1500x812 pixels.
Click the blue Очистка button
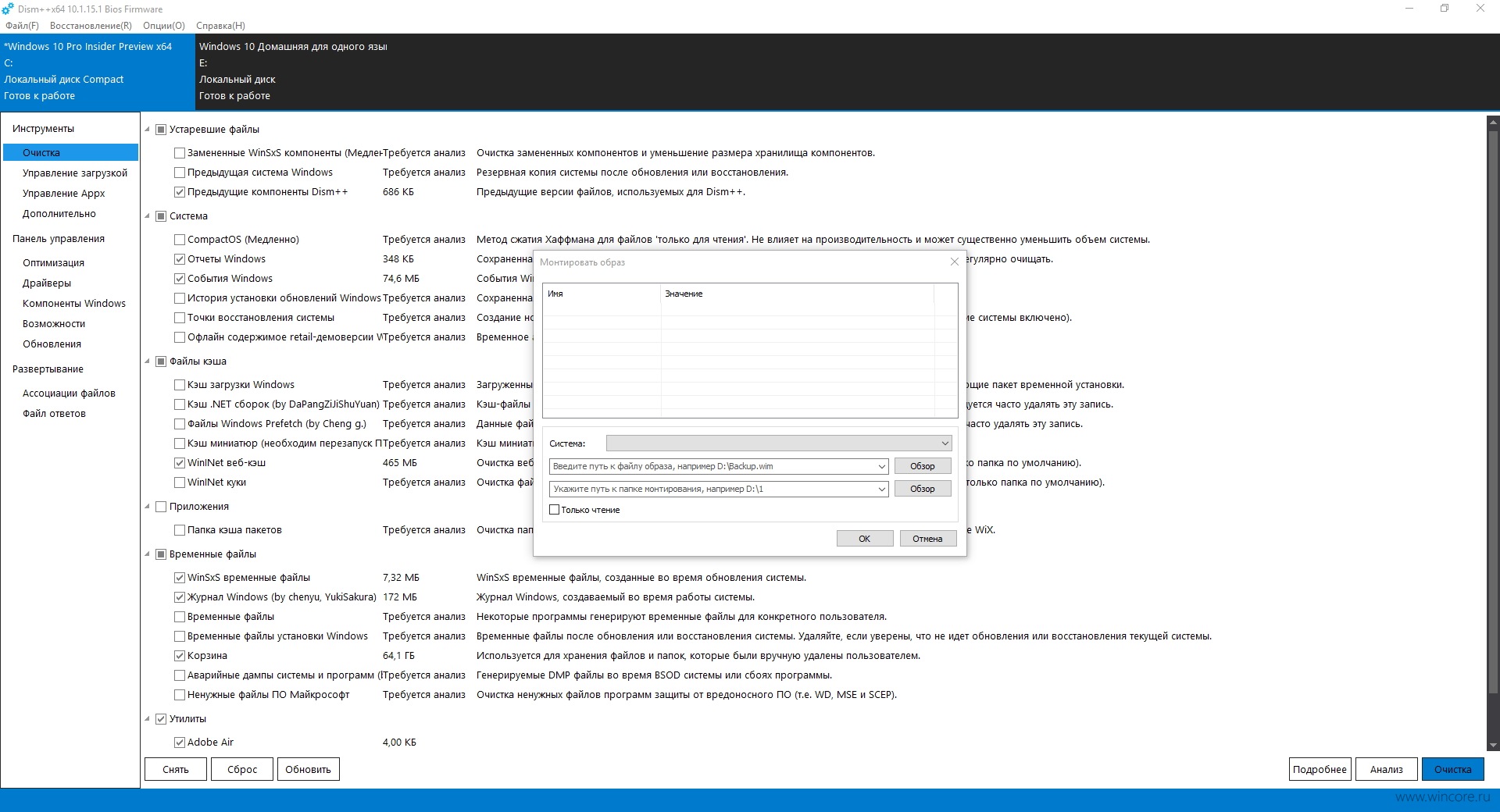pyautogui.click(x=1453, y=769)
